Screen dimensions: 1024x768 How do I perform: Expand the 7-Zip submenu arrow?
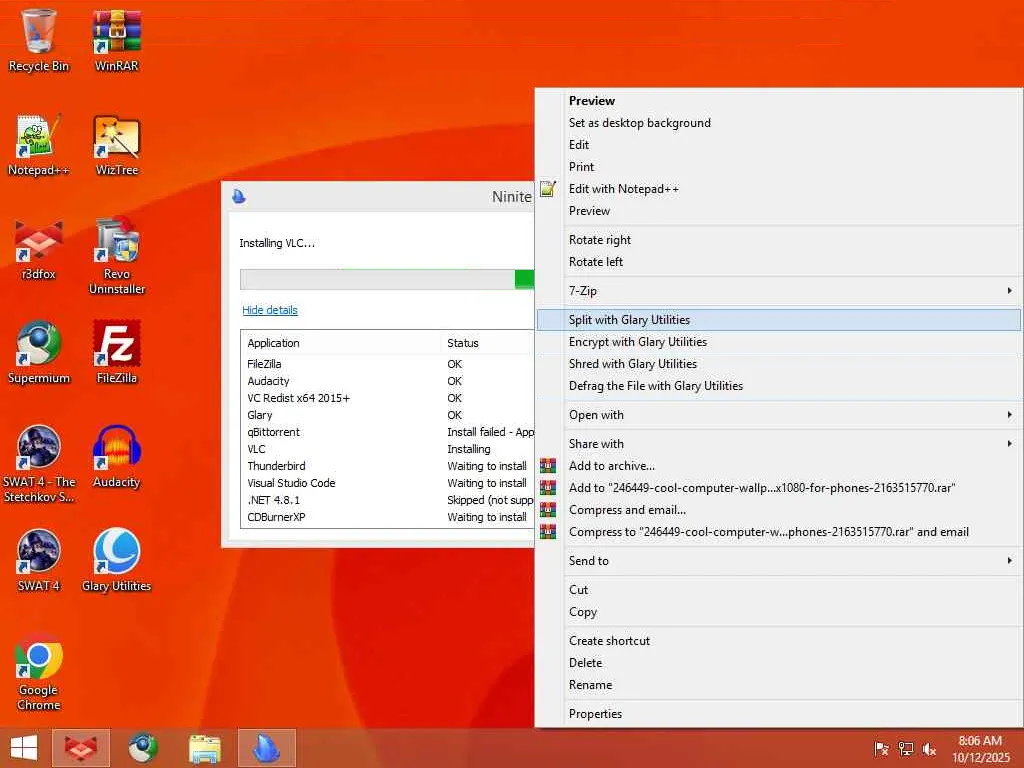coord(1010,291)
